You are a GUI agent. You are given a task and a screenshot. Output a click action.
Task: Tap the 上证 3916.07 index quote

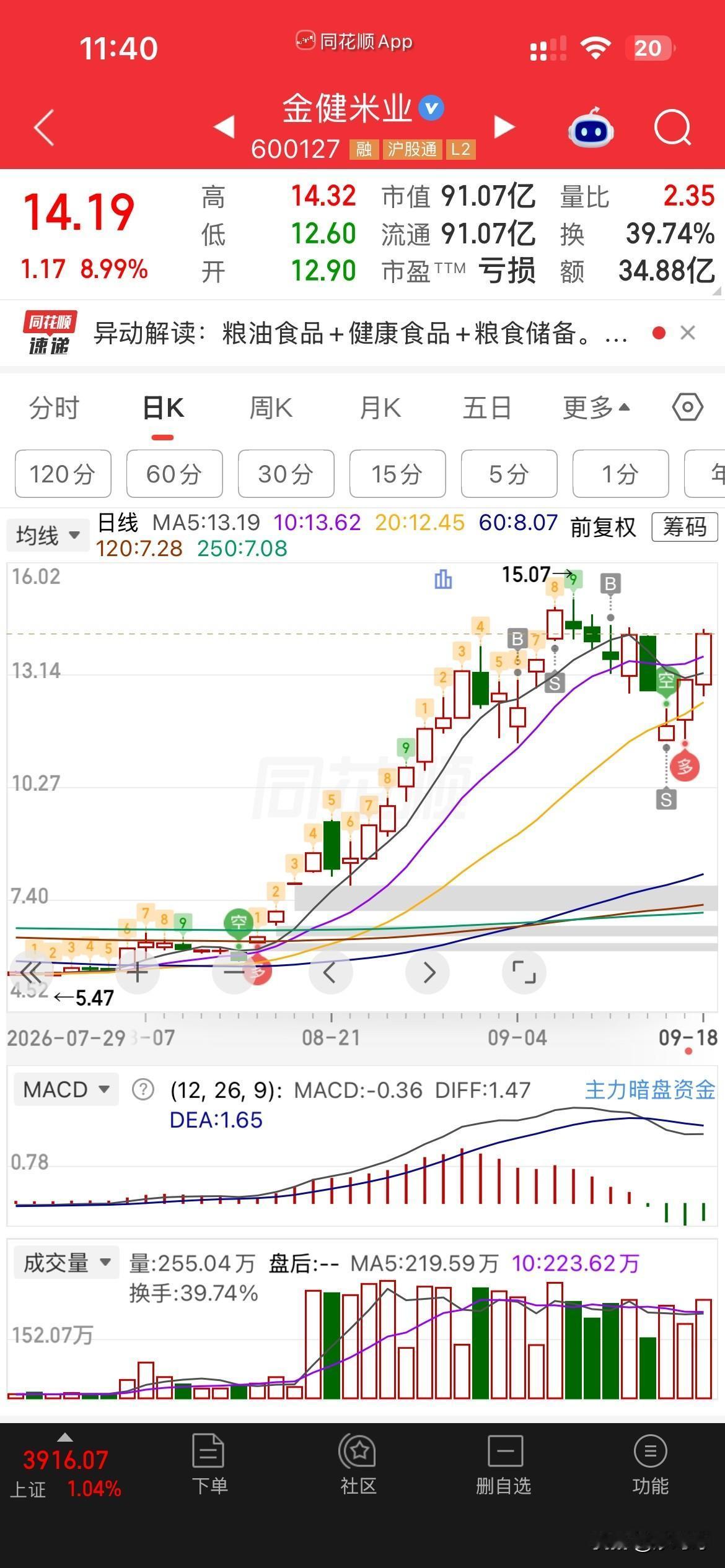65,1473
